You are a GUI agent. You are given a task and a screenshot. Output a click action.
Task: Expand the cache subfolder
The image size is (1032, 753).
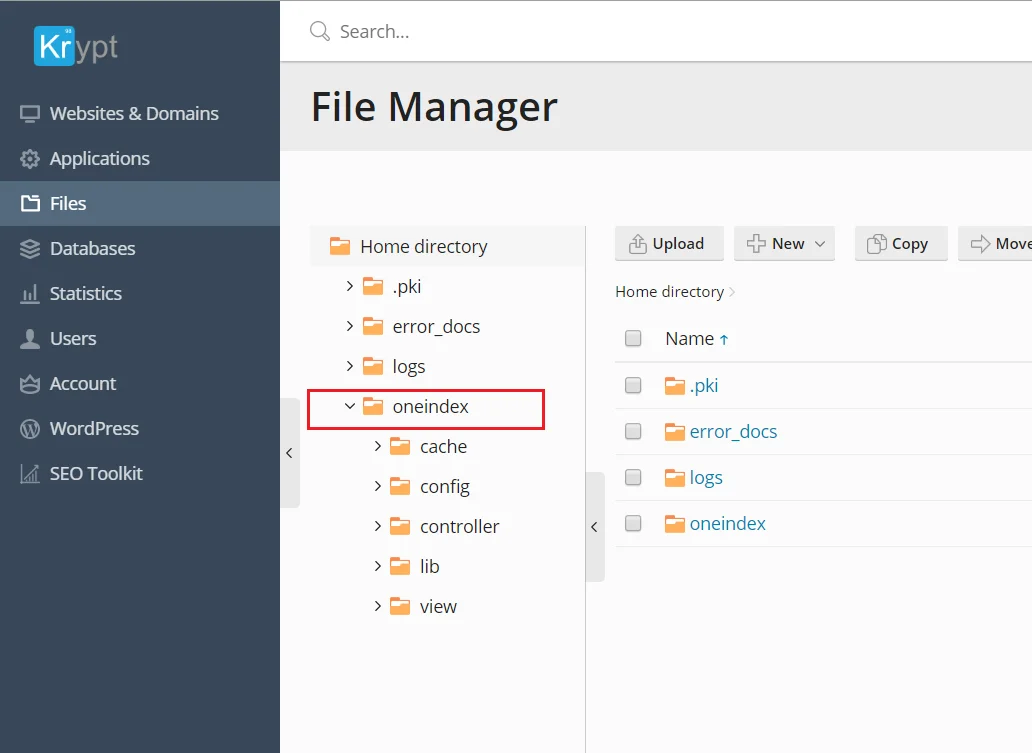point(378,446)
